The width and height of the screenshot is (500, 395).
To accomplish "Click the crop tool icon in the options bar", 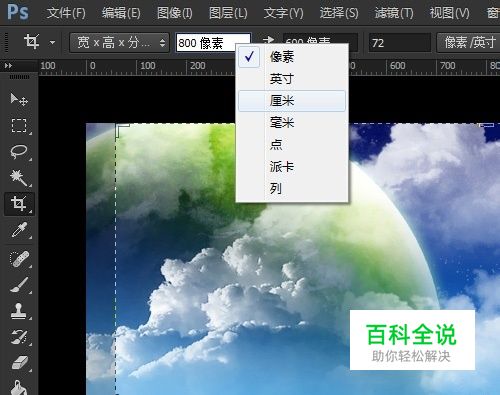I will pyautogui.click(x=32, y=42).
